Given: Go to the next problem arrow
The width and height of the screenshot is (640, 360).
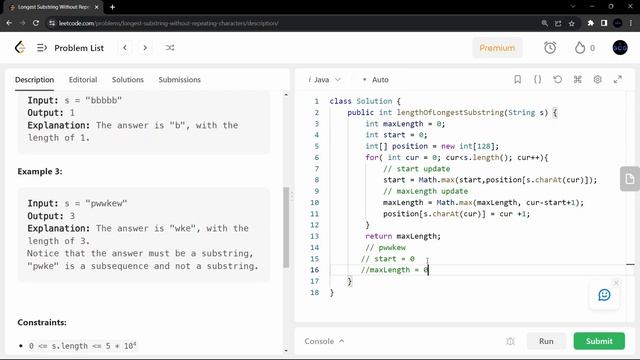Looking at the screenshot, I should pos(145,48).
